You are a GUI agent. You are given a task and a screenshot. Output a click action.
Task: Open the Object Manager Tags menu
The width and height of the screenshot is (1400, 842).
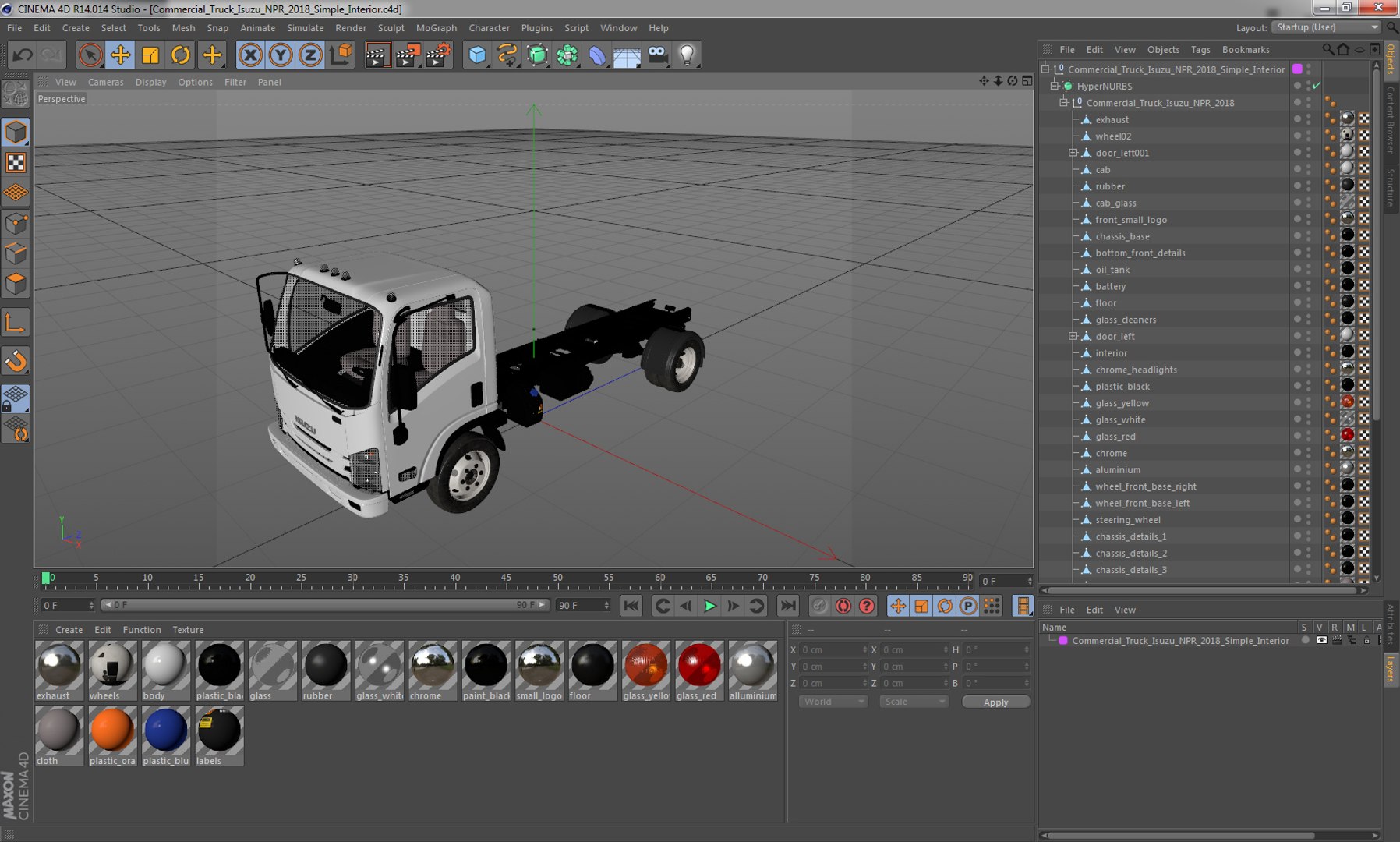tap(1200, 49)
